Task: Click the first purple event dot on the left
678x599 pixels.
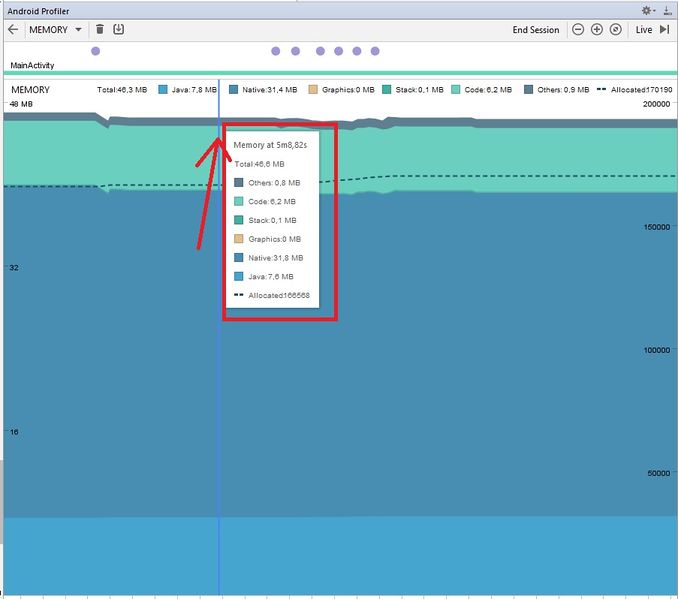Action: point(96,51)
